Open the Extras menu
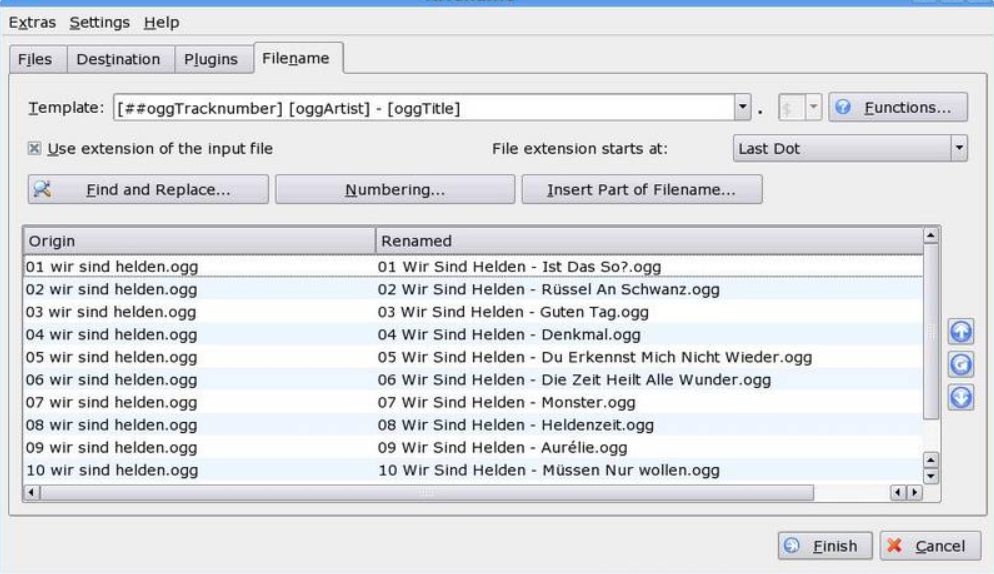The height and width of the screenshot is (574, 994). click(x=32, y=23)
